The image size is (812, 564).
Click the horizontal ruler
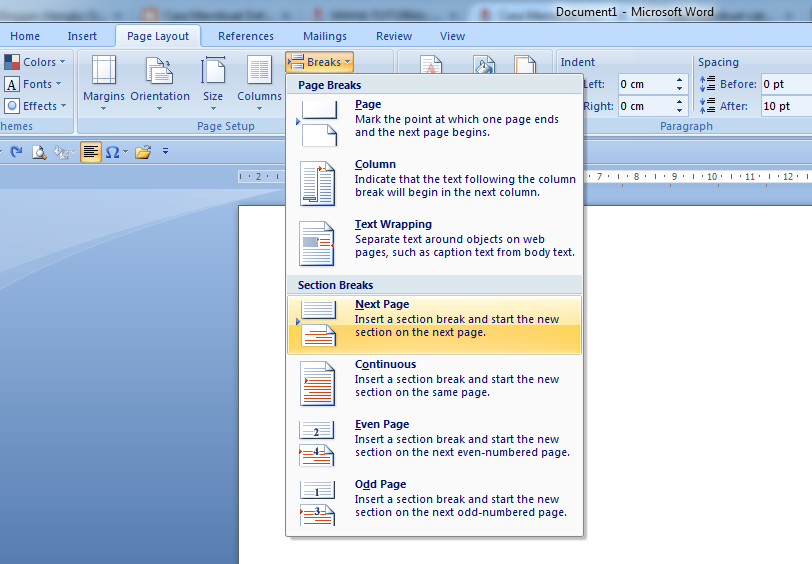[x=525, y=177]
